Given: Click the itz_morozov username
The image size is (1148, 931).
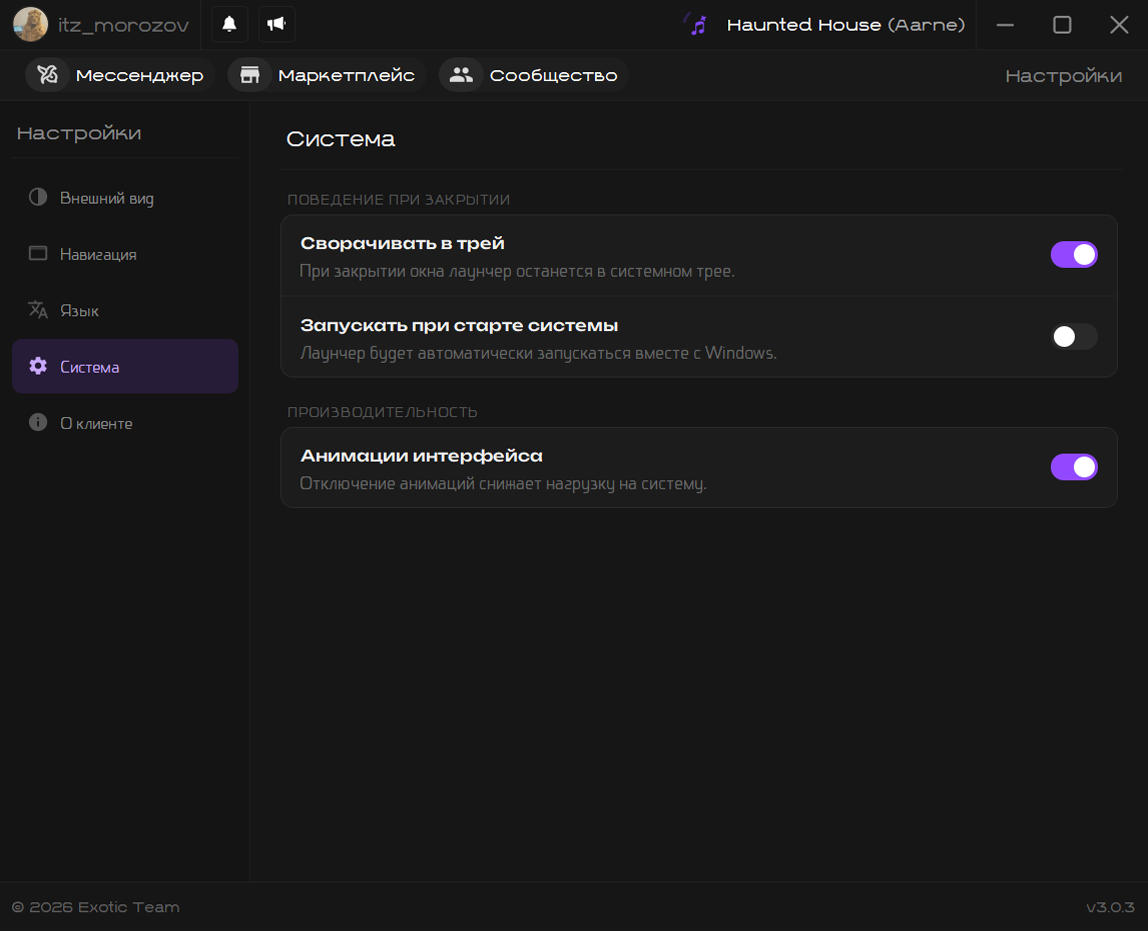Looking at the screenshot, I should click(124, 26).
